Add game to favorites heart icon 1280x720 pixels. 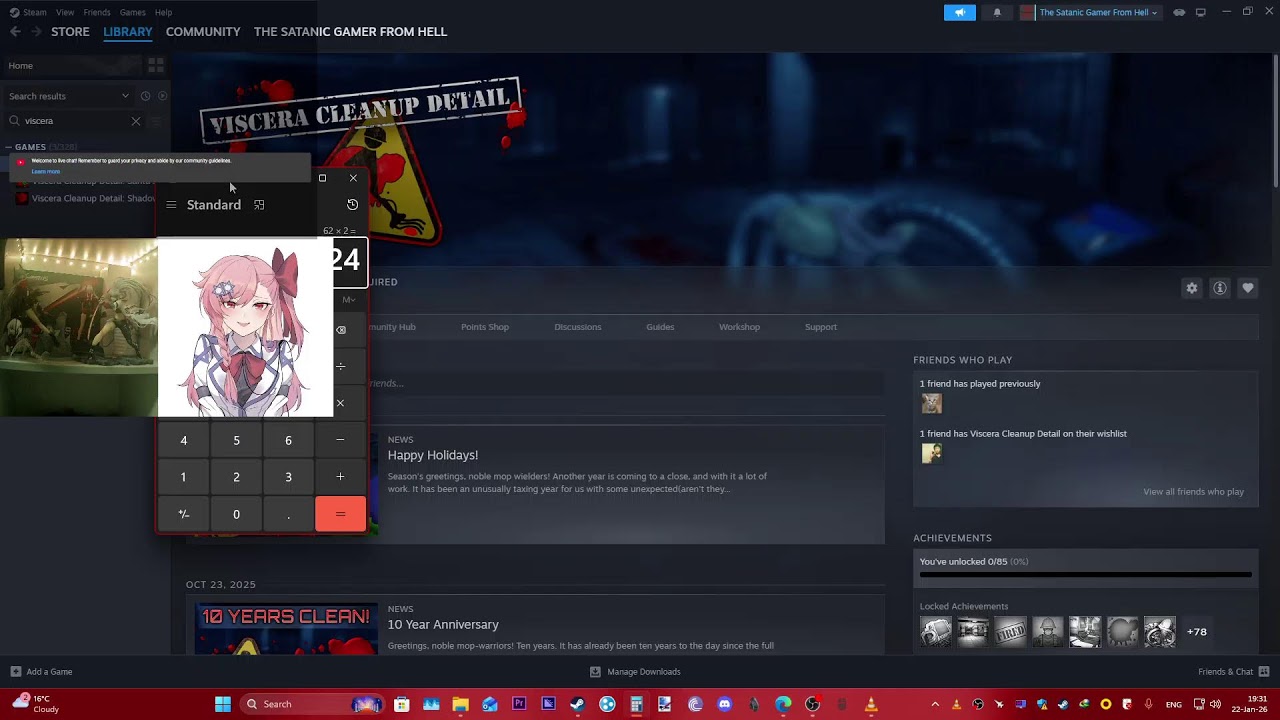point(1248,288)
